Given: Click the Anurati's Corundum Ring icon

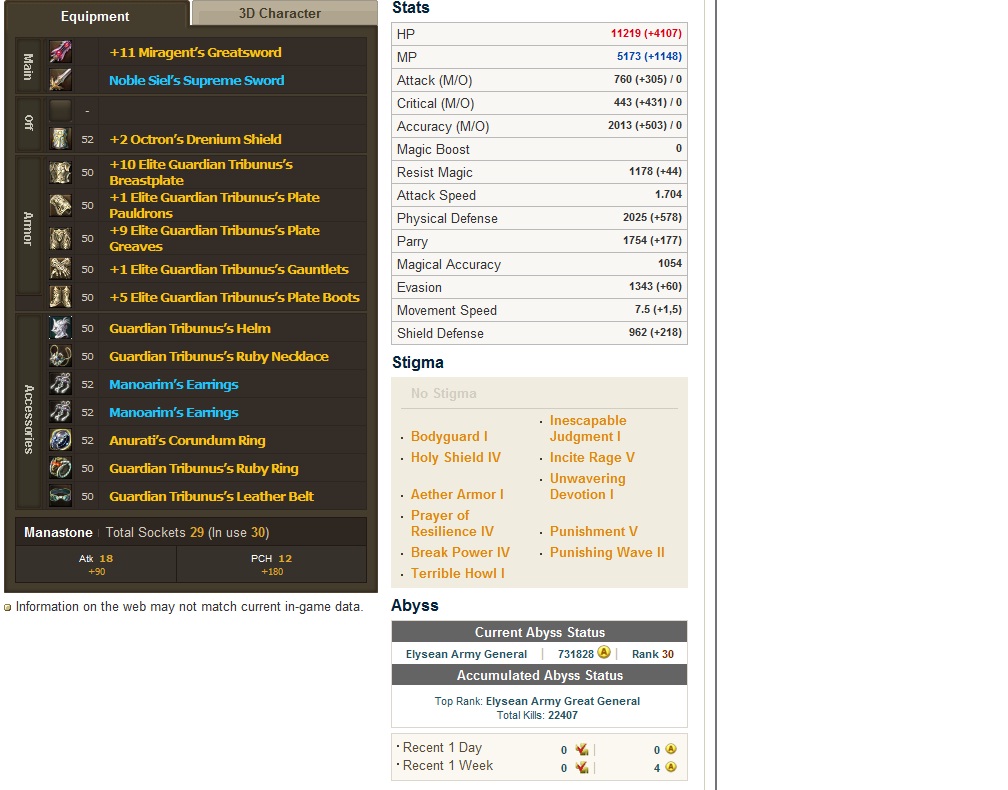Looking at the screenshot, I should (x=60, y=440).
